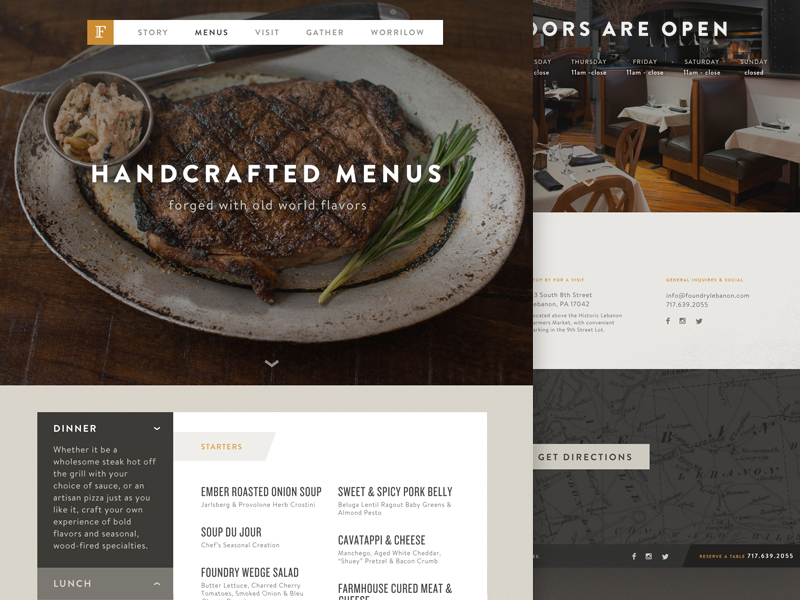Open the Worrilow nav item
800x600 pixels.
tap(397, 32)
